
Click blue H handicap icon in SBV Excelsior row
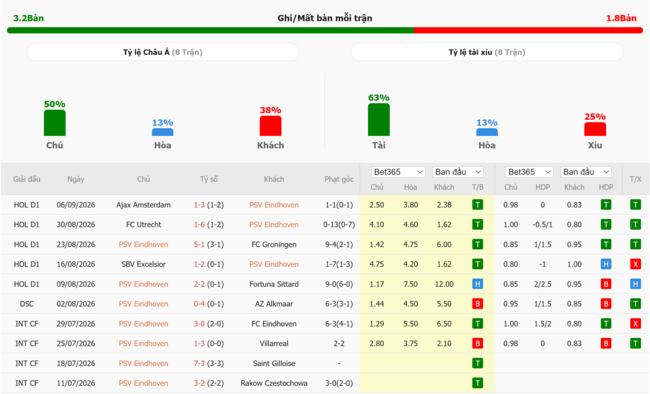point(606,264)
